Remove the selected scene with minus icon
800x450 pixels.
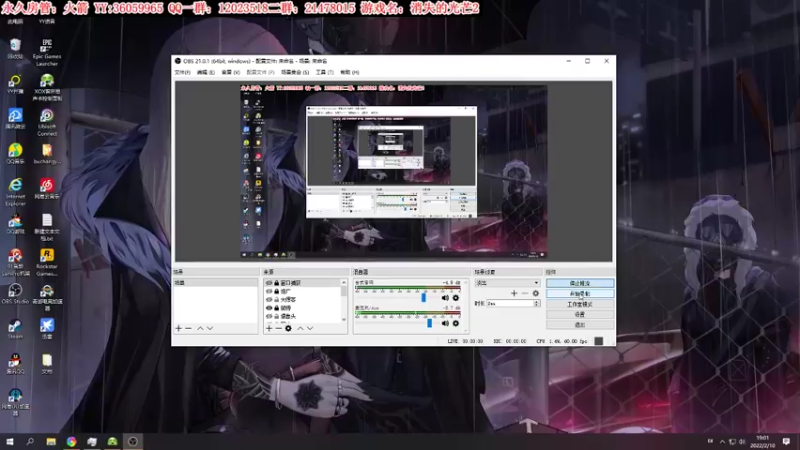188,328
